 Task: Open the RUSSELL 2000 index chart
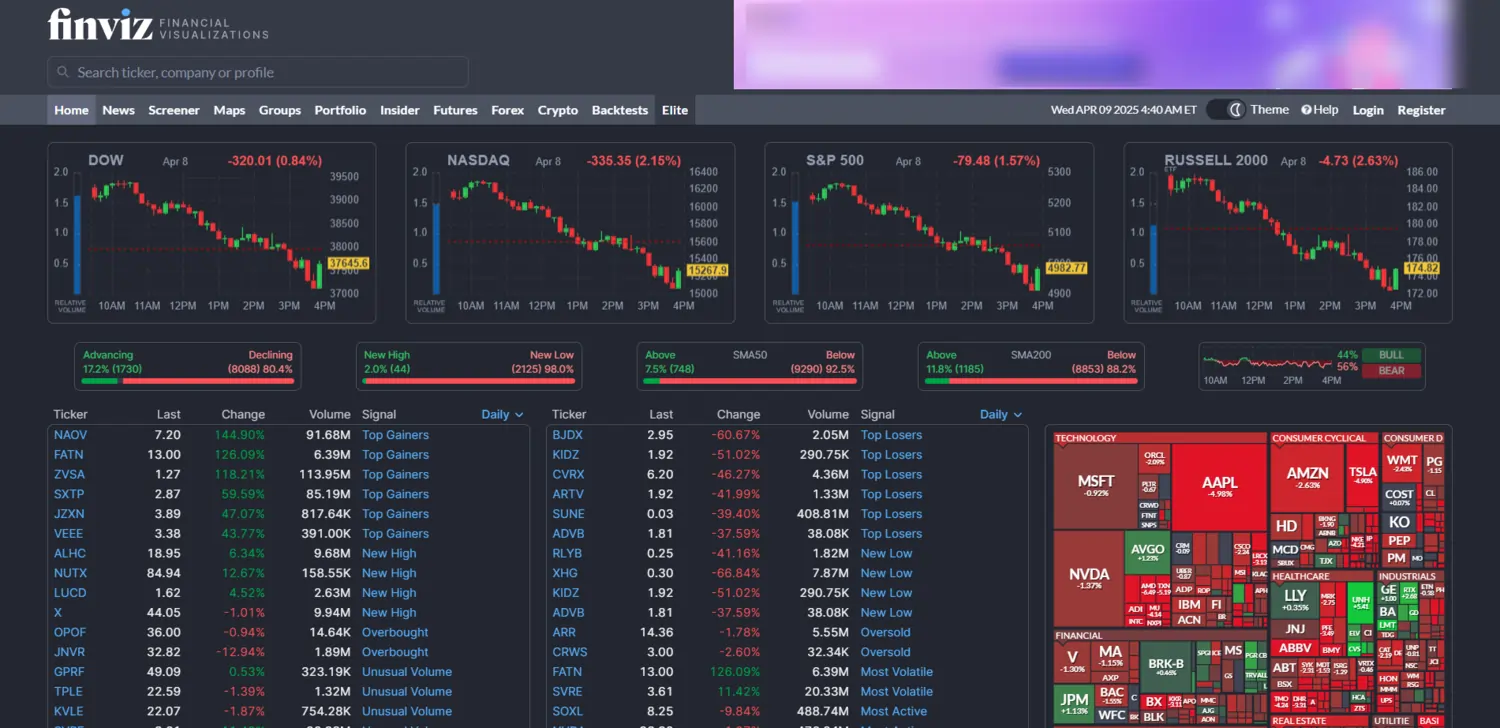[1288, 233]
